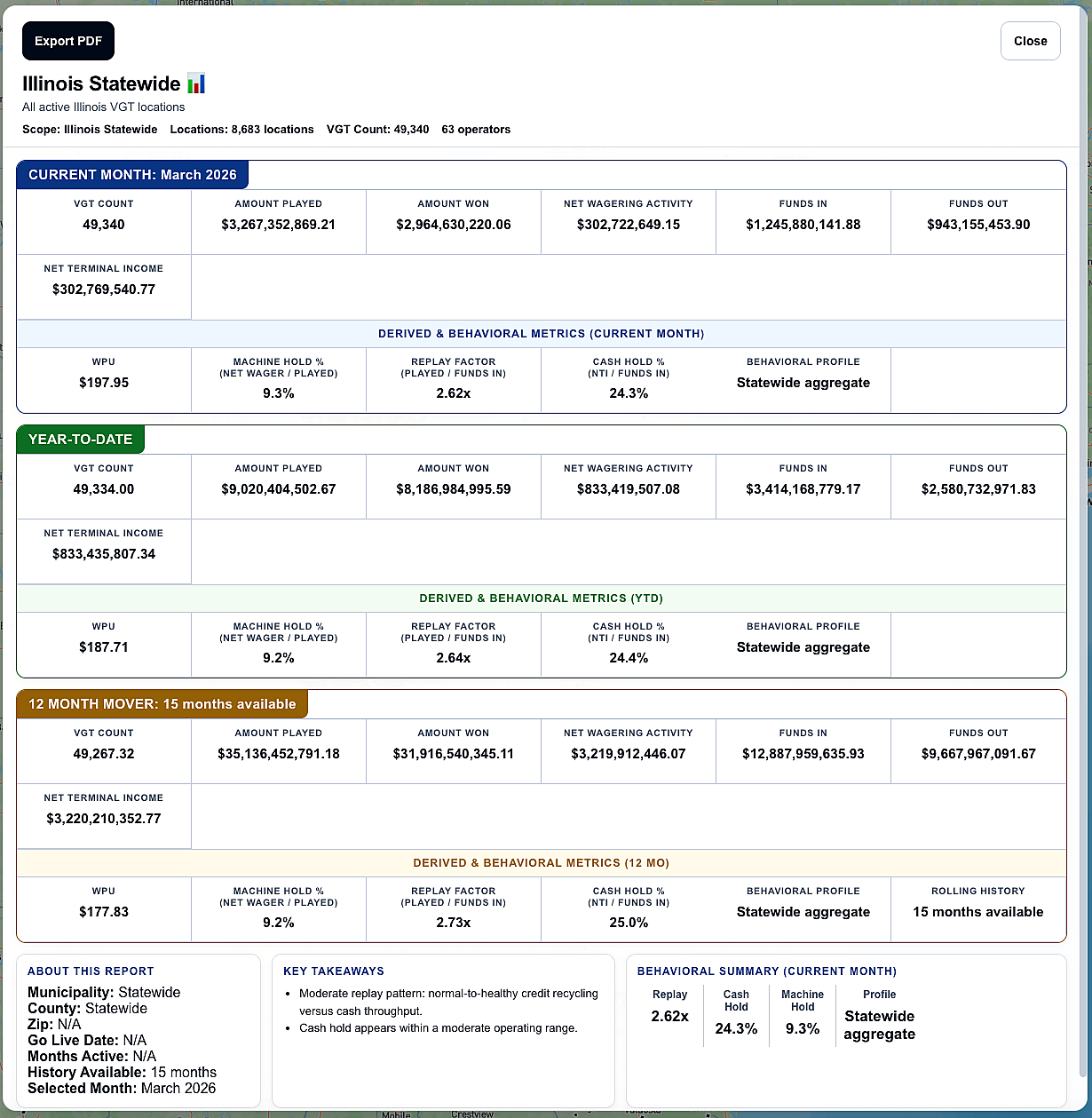
Task: Click Behavioral Summary Replay 2.62x
Action: coord(670,1016)
